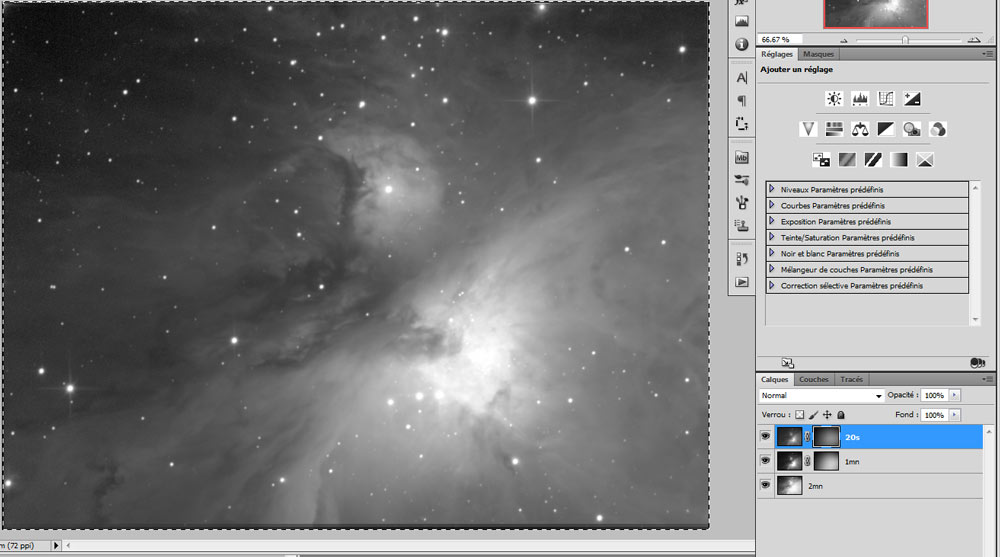Image resolution: width=1000 pixels, height=557 pixels.
Task: Add a Photo Filter adjustment
Action: (912, 130)
